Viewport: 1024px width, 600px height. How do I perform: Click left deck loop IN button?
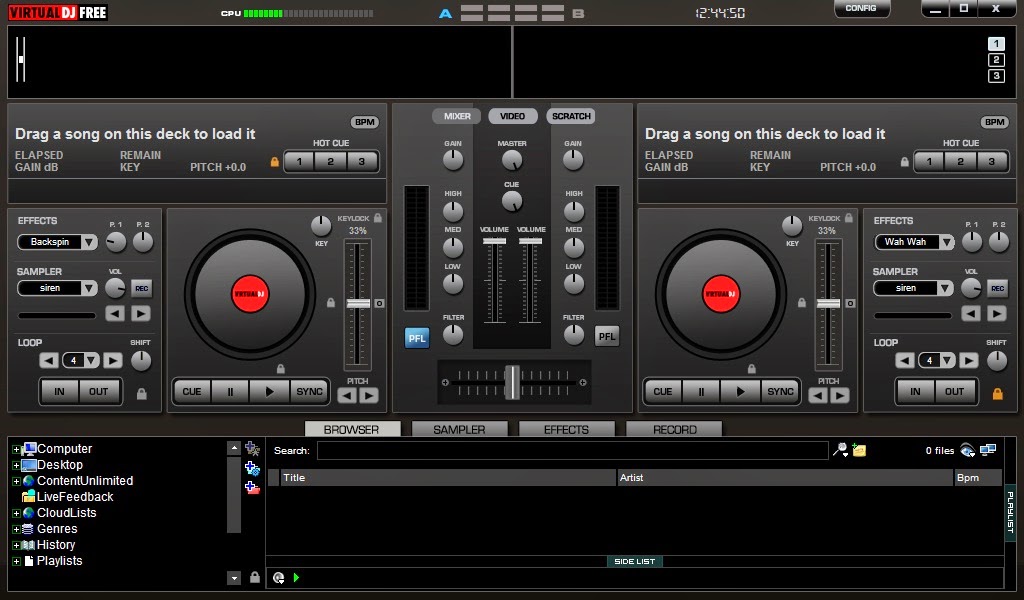(59, 392)
